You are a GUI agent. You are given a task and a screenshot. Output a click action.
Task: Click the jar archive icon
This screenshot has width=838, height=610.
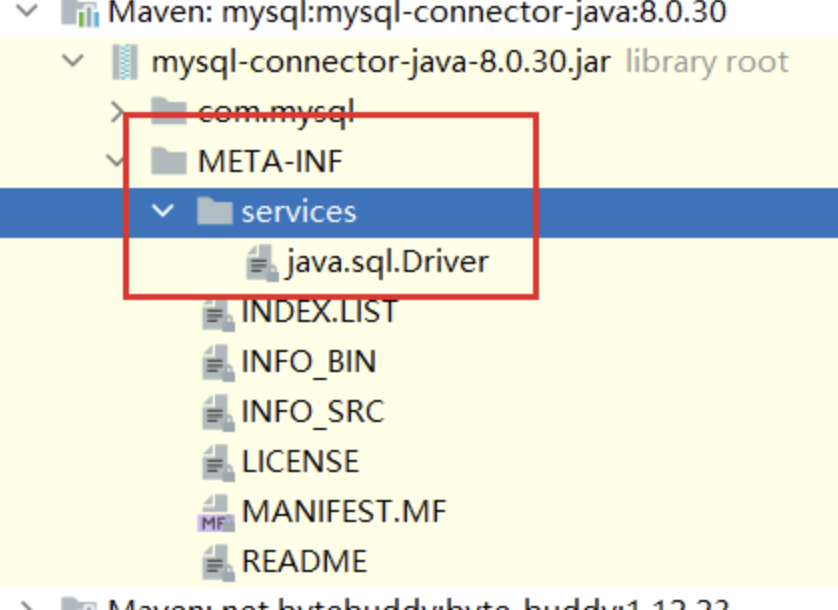coord(125,63)
